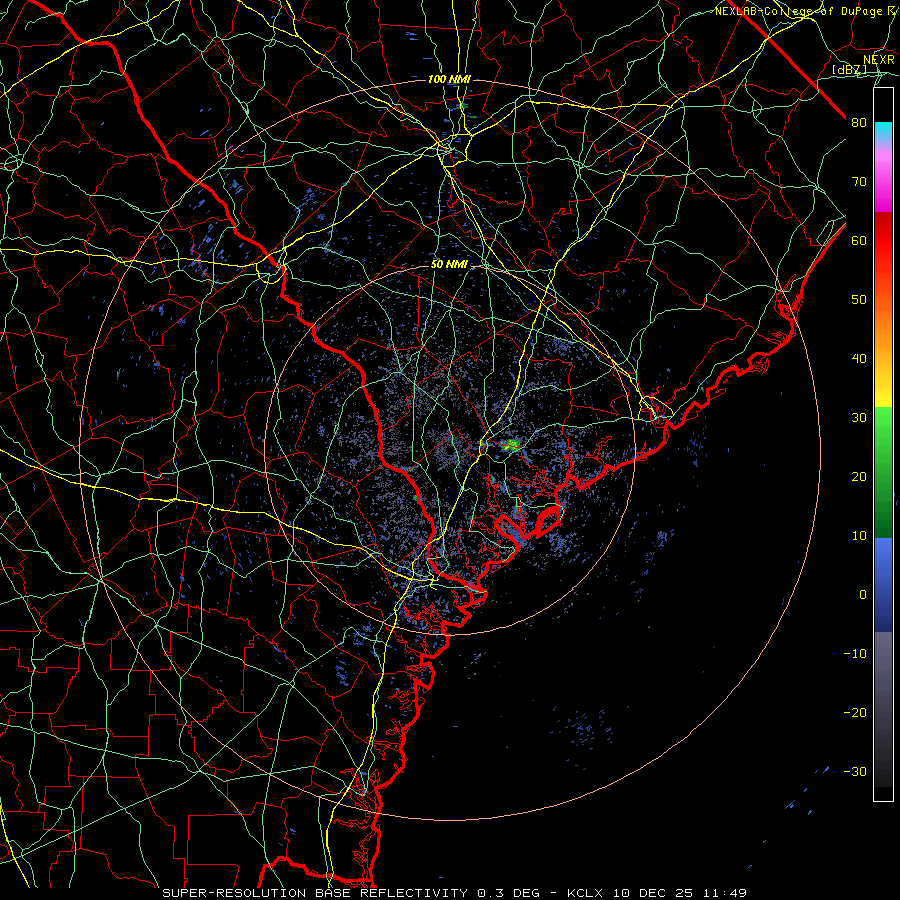
Task: Click the reflectivity color bar legend
Action: [883, 444]
